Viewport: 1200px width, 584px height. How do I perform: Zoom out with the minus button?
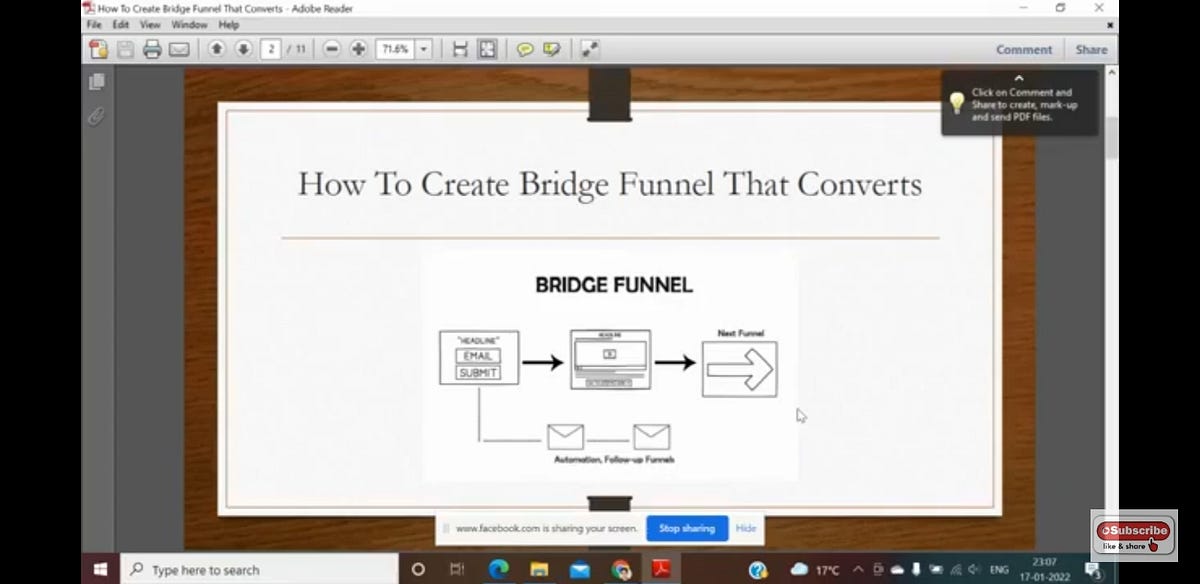coord(331,48)
